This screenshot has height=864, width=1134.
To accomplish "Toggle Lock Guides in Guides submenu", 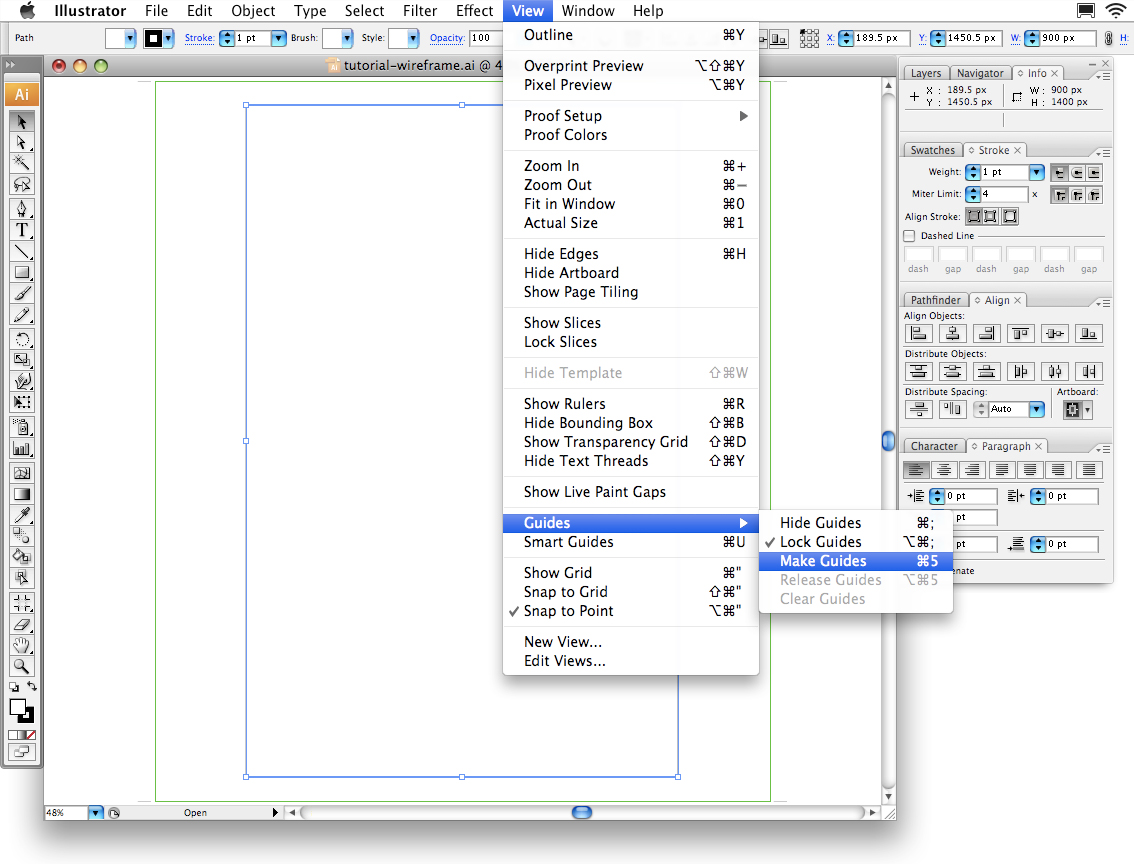I will (855, 542).
